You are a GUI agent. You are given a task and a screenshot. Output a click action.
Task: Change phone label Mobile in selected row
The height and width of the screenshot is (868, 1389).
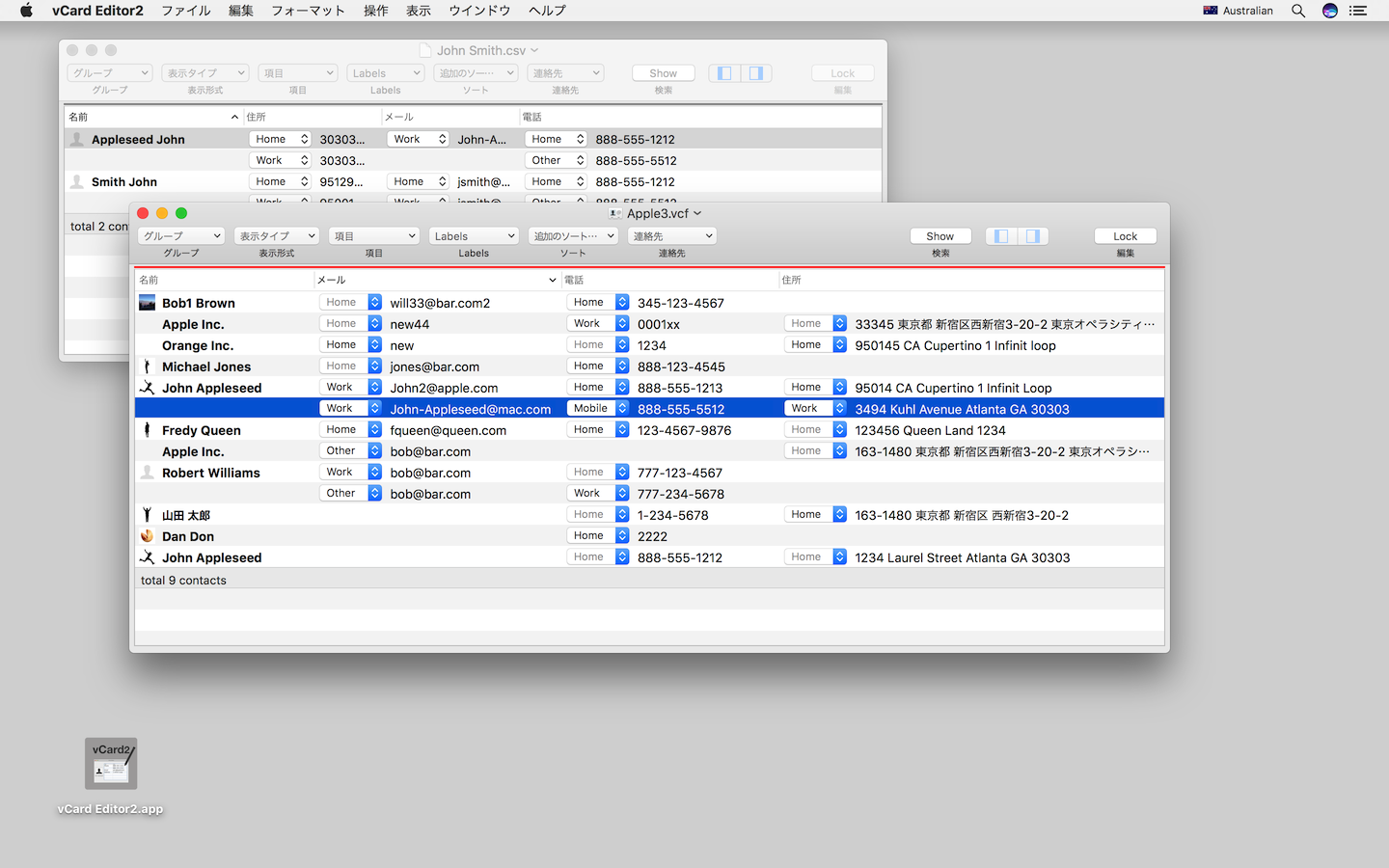click(x=598, y=409)
